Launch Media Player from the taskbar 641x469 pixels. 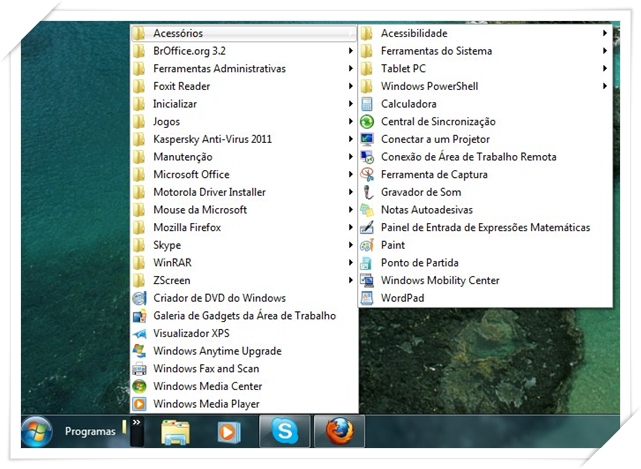(229, 432)
